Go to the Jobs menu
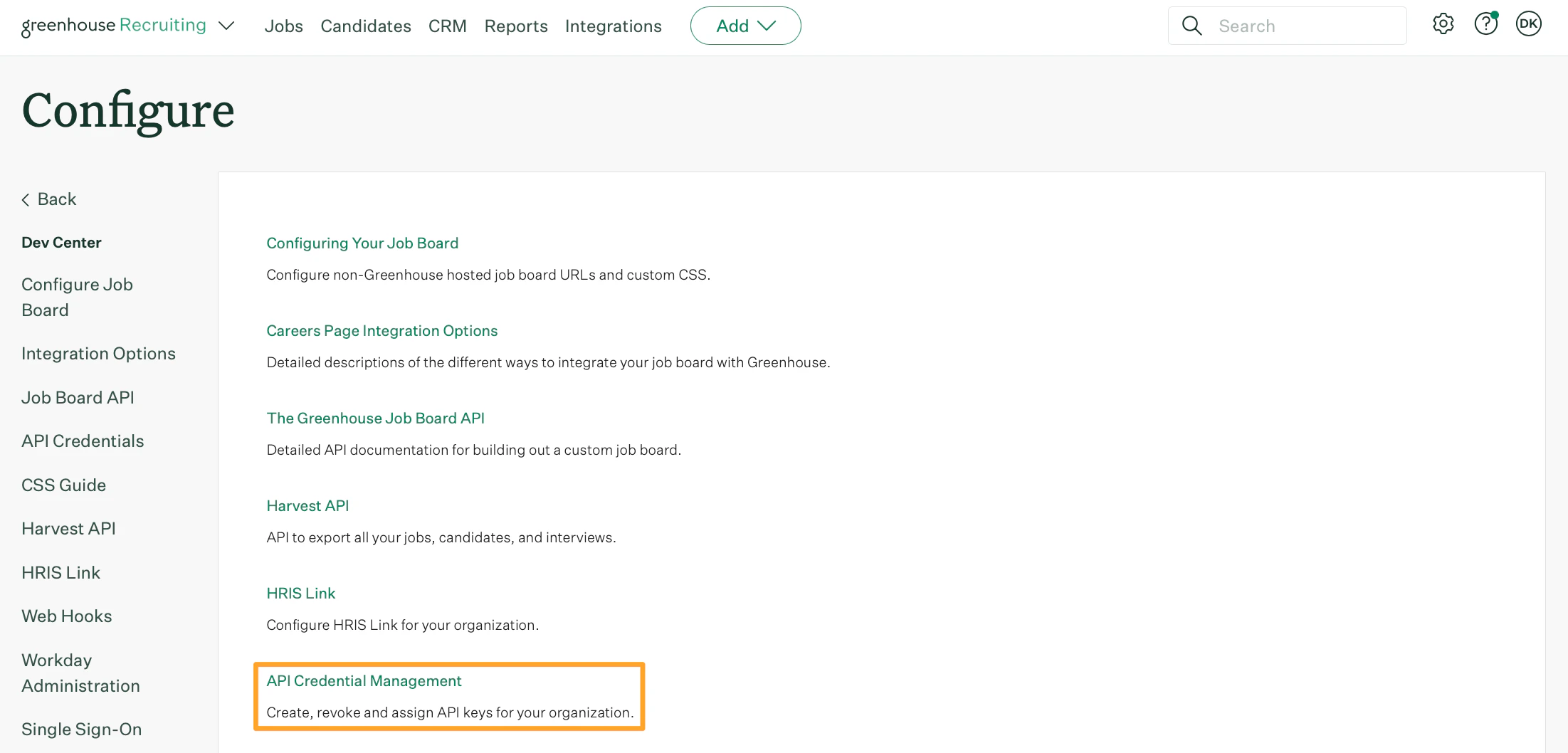 (283, 26)
